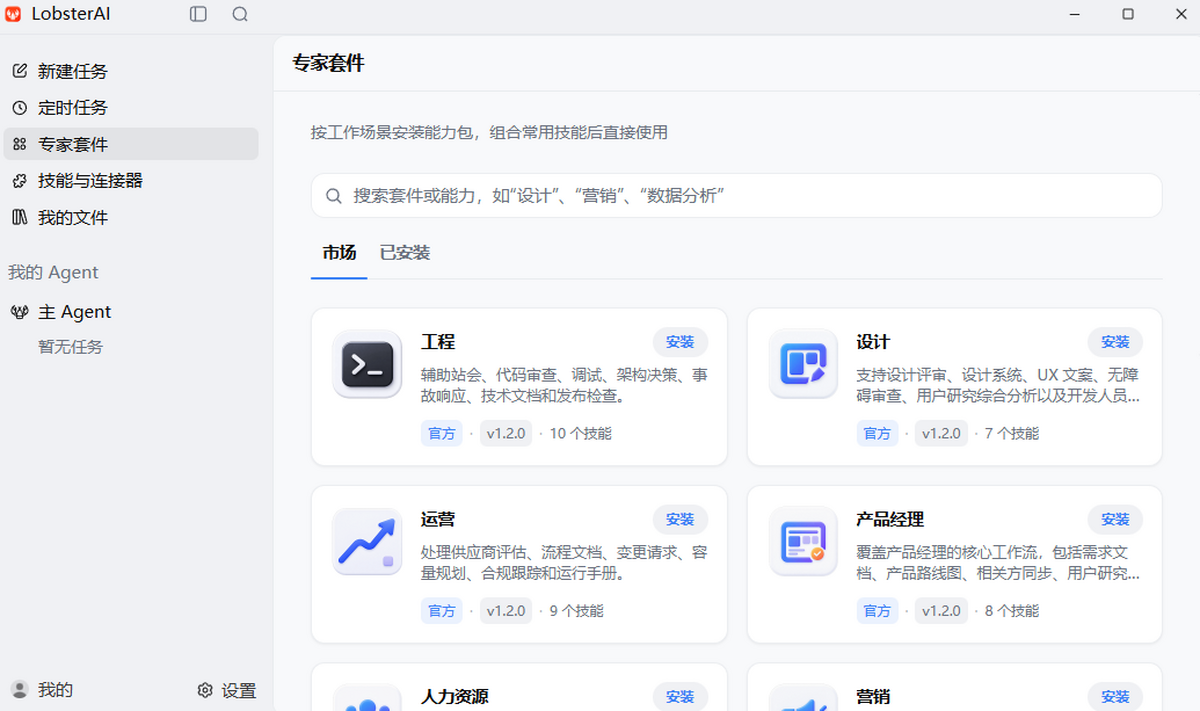Toggle the sidebar panel icon

[x=198, y=14]
